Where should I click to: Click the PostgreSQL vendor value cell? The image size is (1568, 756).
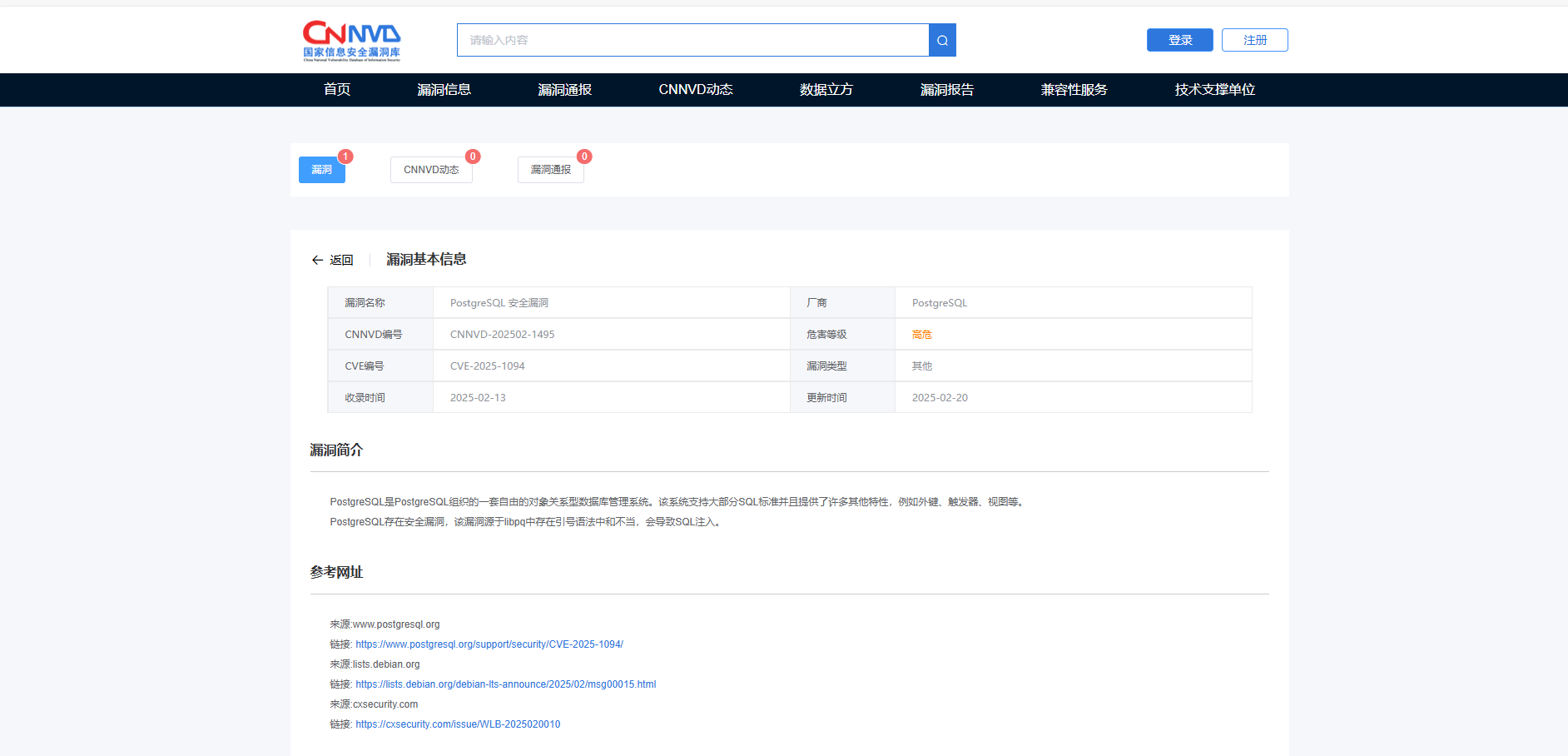click(x=1073, y=303)
